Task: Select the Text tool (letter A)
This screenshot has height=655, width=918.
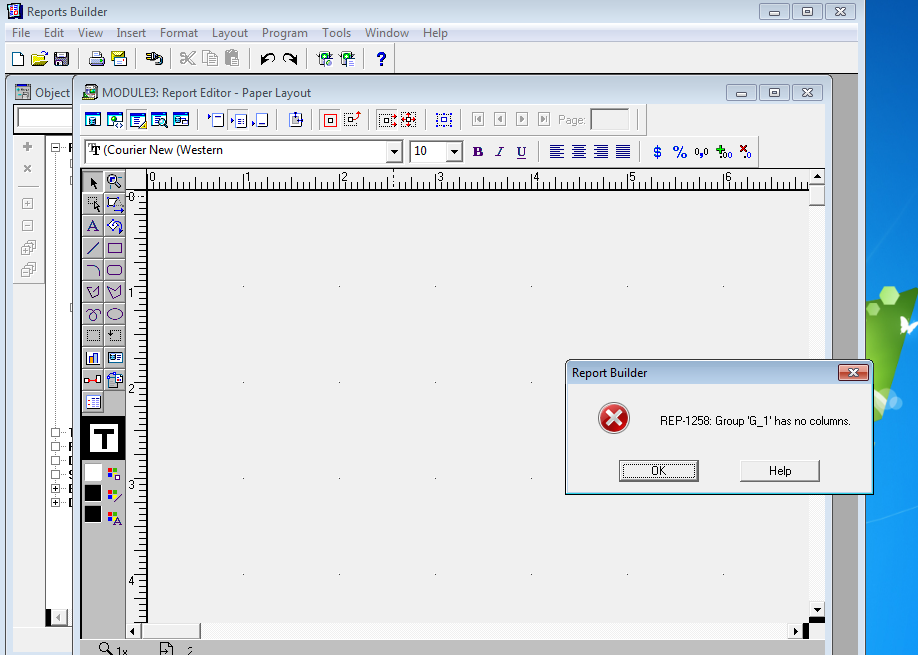Action: pyautogui.click(x=93, y=226)
